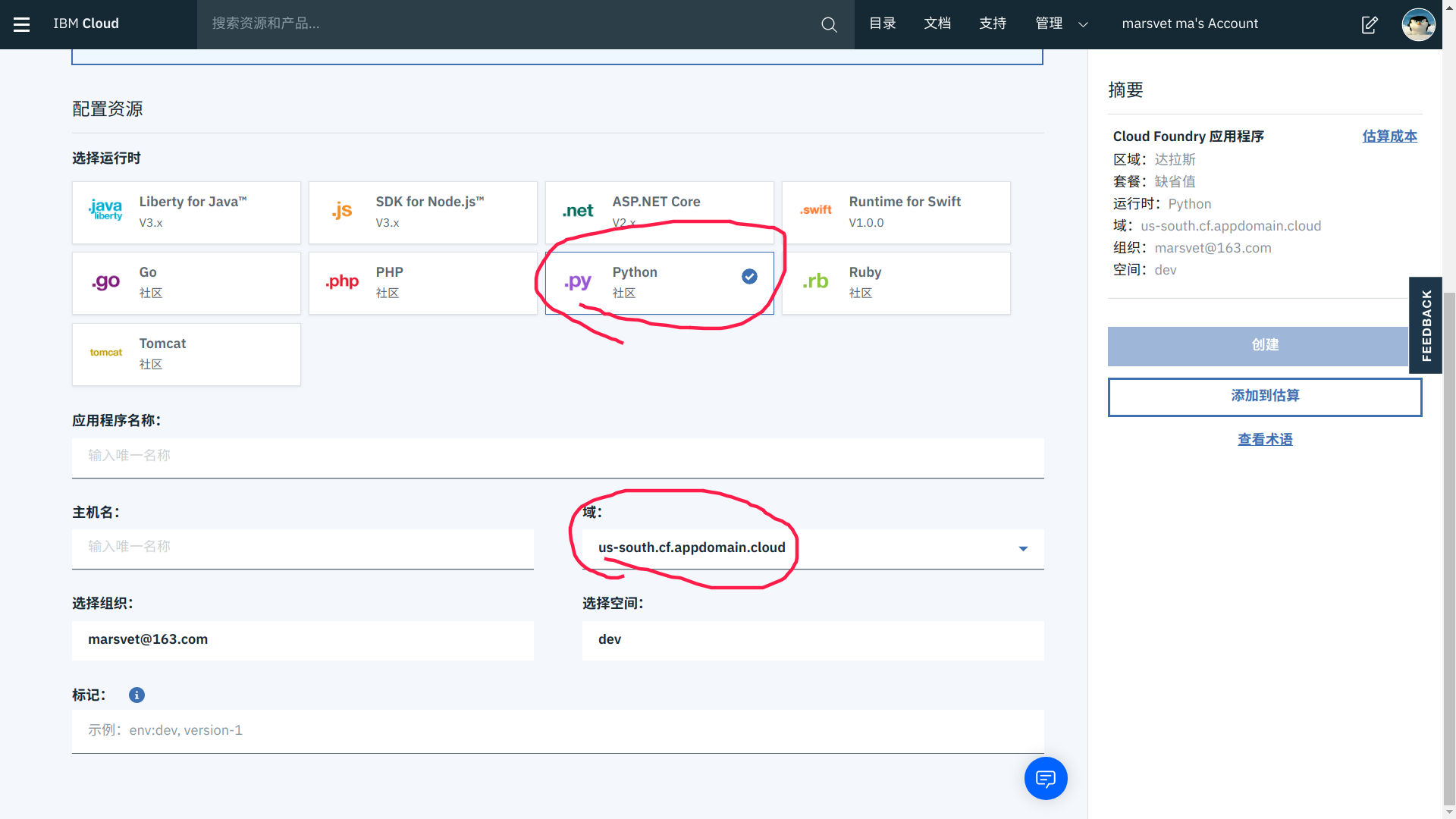Click the .py Python logo icon
The height and width of the screenshot is (819, 1456).
[578, 282]
